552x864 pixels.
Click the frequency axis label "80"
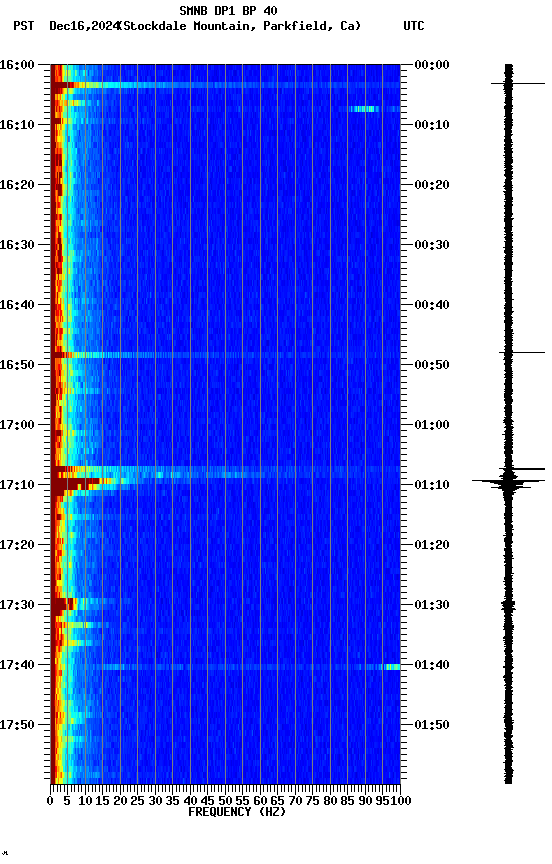pos(330,802)
